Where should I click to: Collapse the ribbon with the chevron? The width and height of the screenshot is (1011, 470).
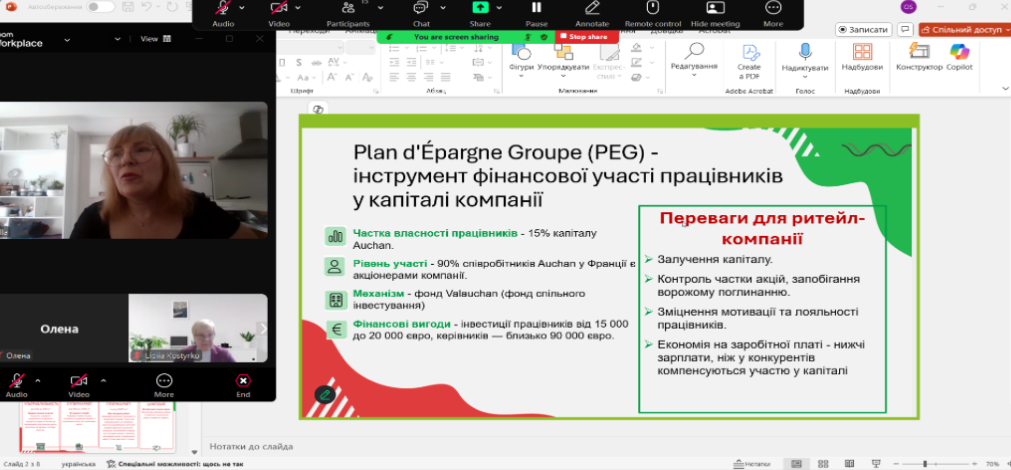pos(1005,88)
